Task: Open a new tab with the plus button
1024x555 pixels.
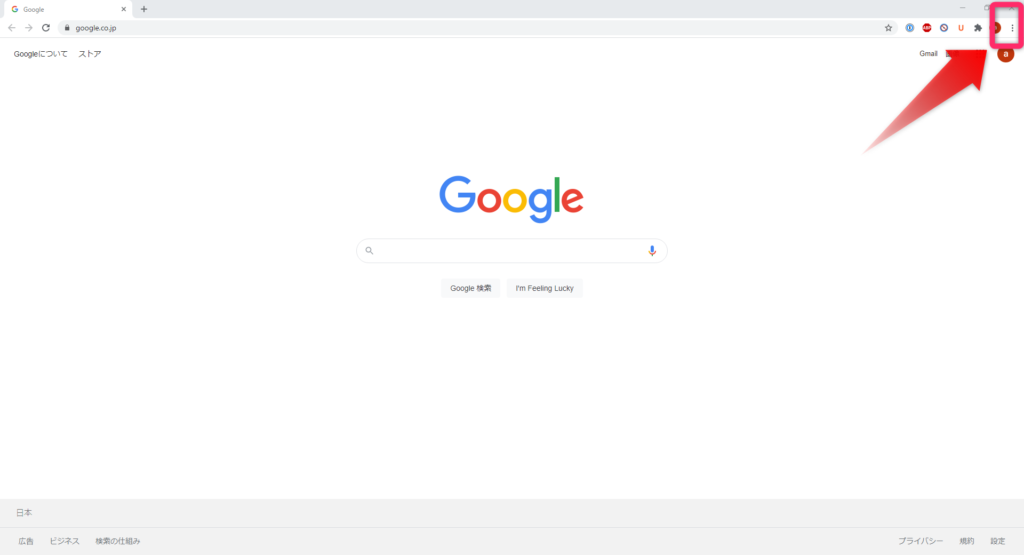Action: click(144, 9)
